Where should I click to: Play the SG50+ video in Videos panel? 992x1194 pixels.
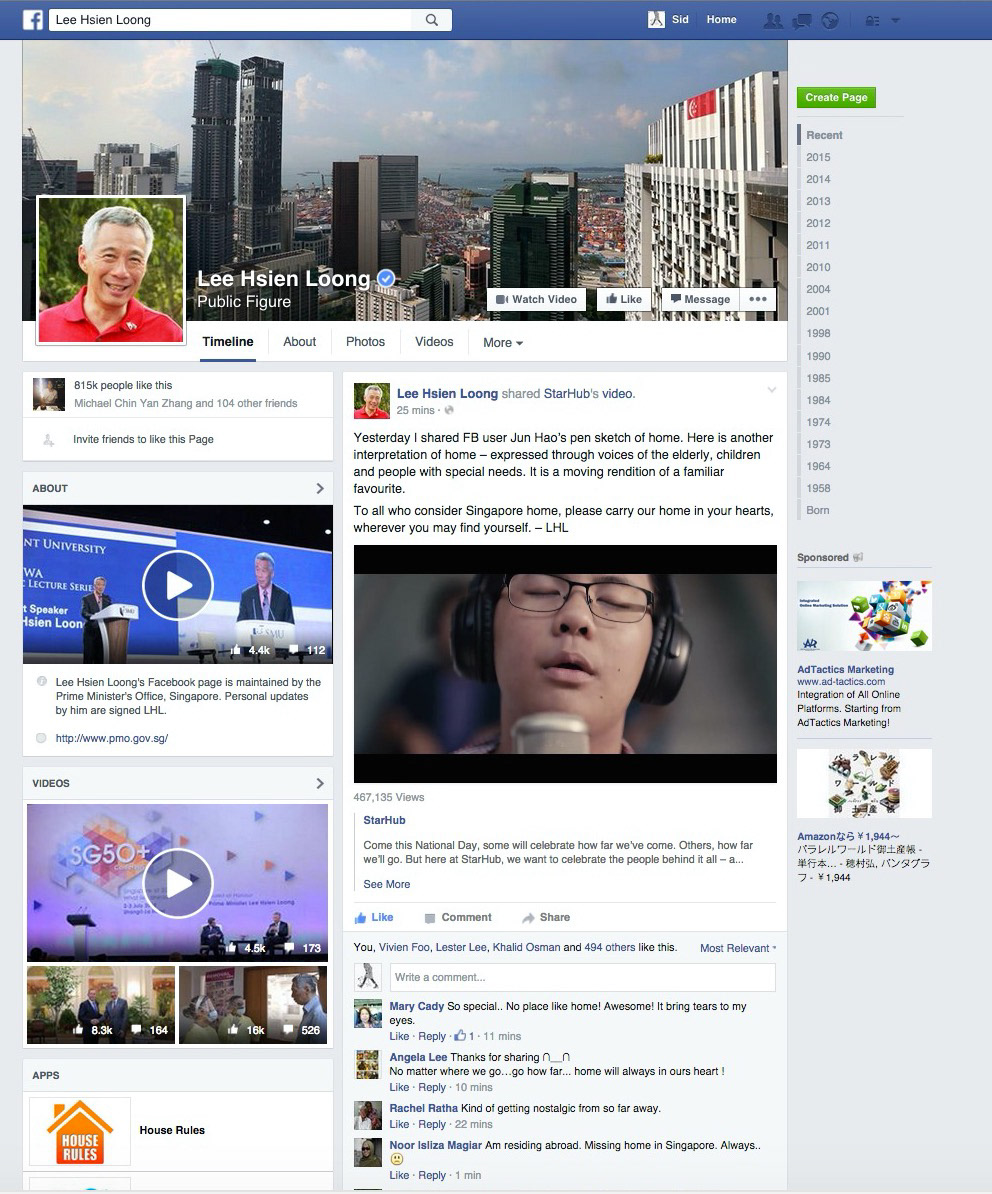point(178,883)
